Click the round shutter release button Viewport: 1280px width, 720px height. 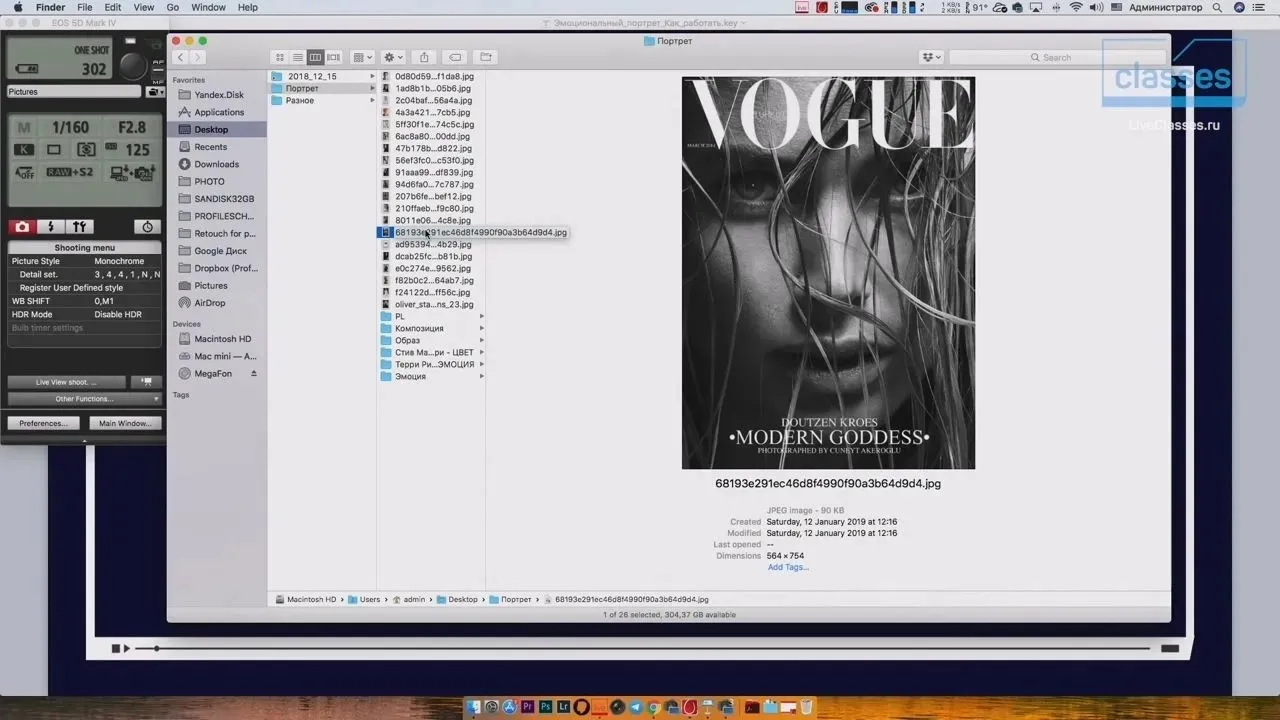[x=133, y=65]
